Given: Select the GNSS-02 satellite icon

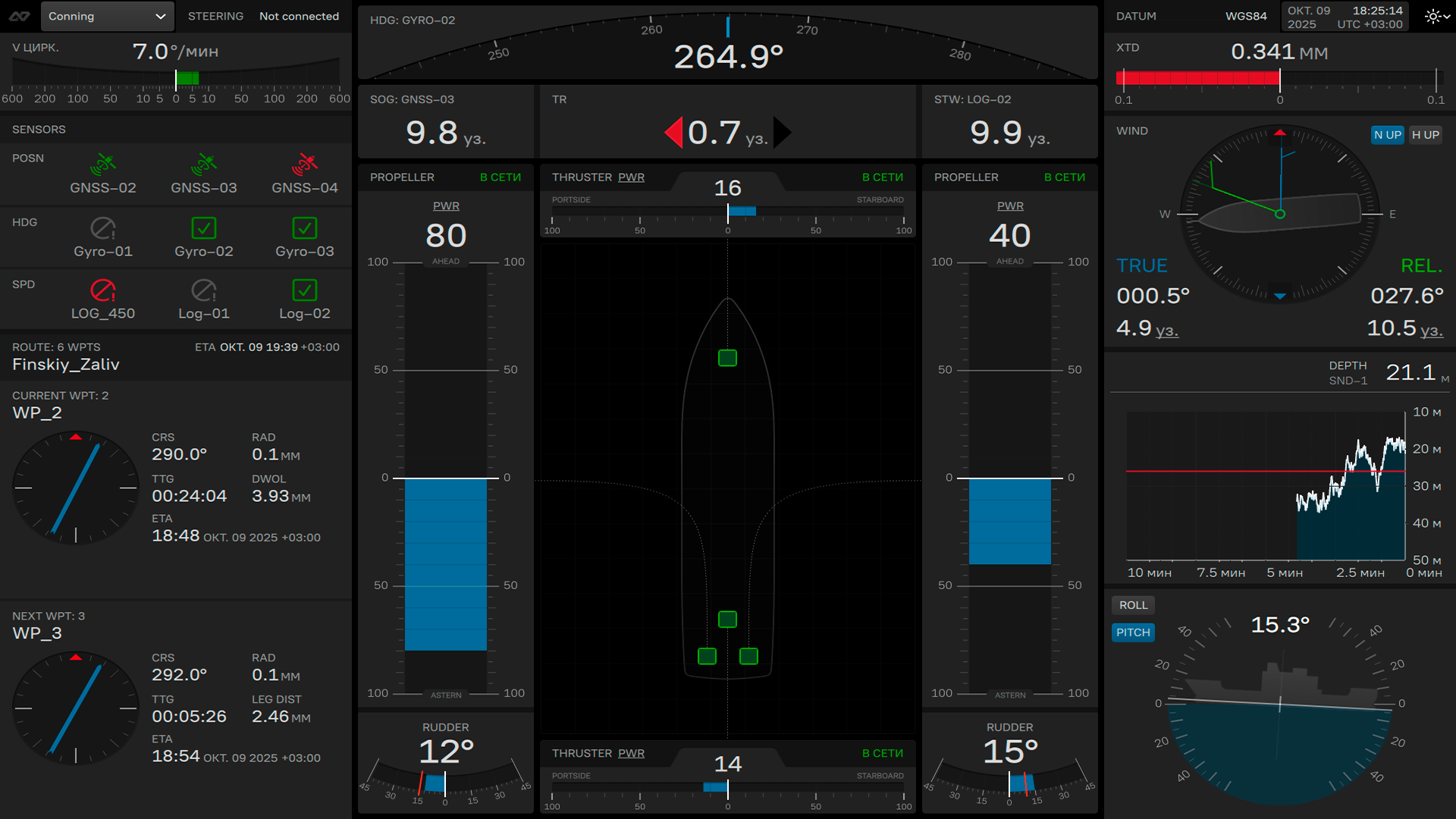Looking at the screenshot, I should [102, 163].
